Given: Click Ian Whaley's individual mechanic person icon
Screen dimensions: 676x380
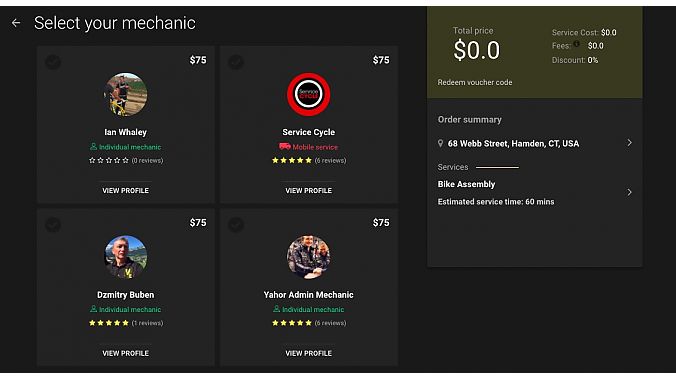Looking at the screenshot, I should pyautogui.click(x=93, y=147).
